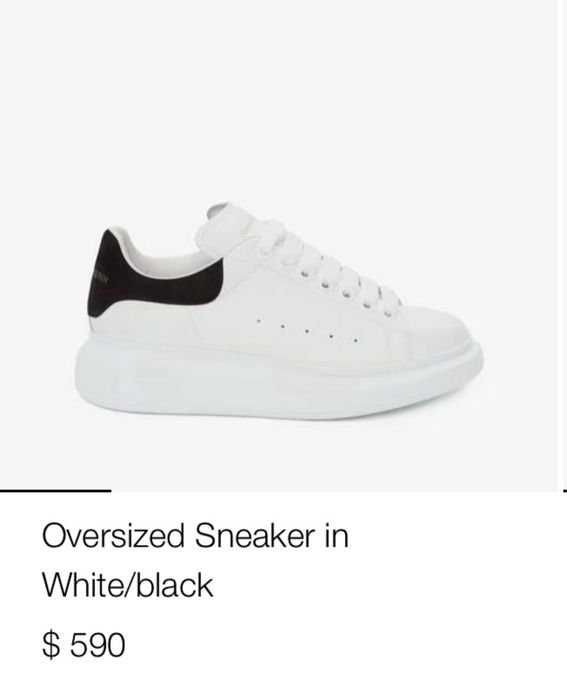Viewport: 567px width, 699px height.
Task: Click the word "Oversized" in product title
Action: click(113, 535)
